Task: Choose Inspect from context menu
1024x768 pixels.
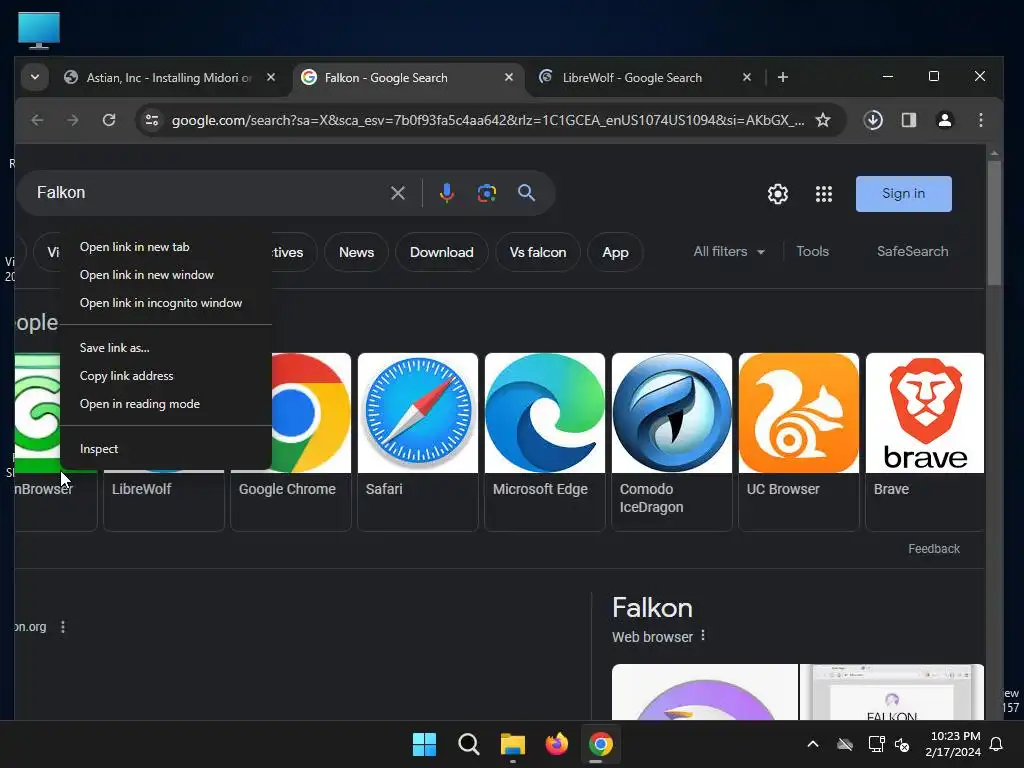Action: click(x=166, y=449)
